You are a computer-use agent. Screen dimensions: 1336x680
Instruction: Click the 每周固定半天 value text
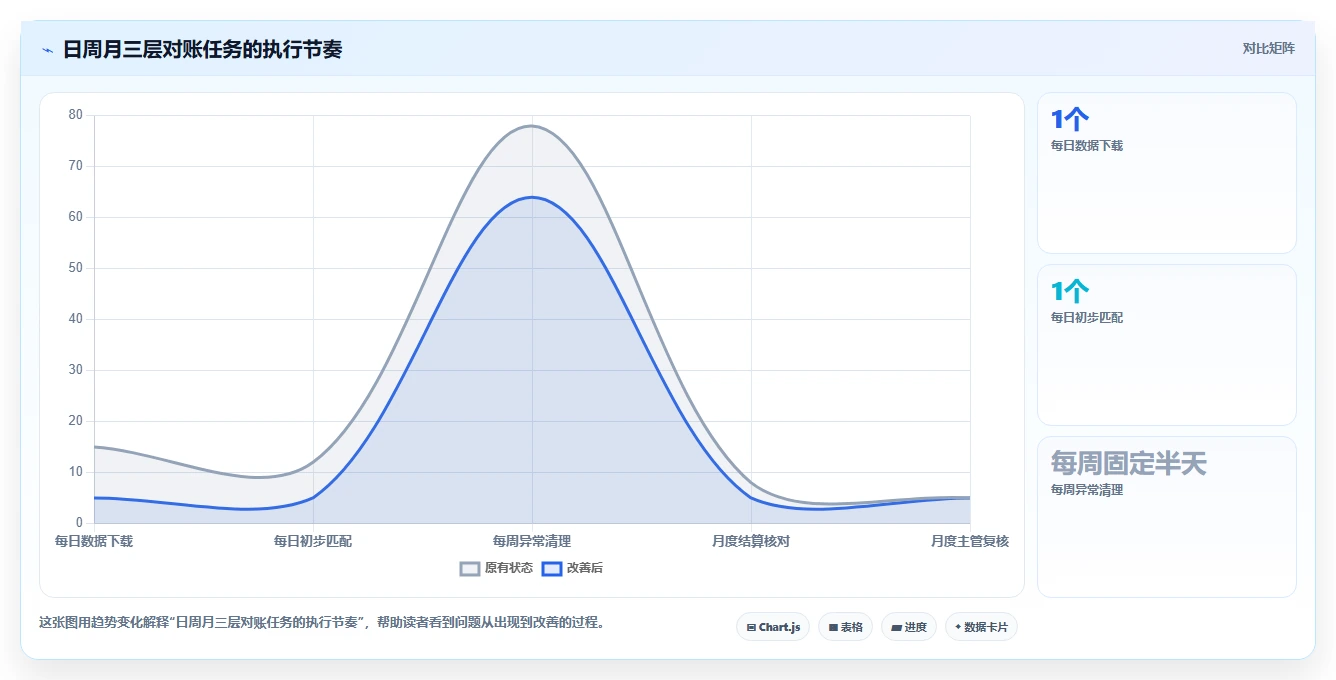1129,463
